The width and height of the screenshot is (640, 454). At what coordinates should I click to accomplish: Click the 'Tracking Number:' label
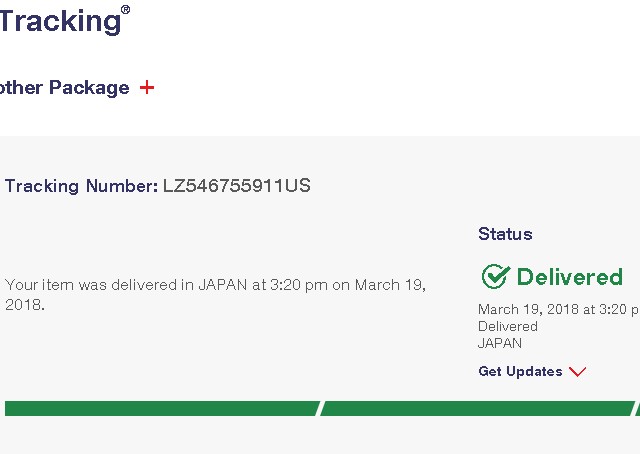[x=81, y=186]
